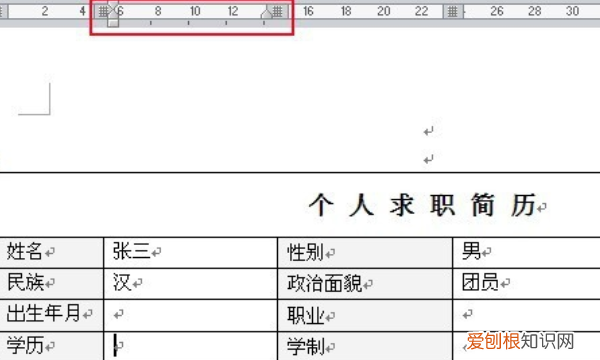Click the empty cell beside 出生年月

tap(190, 315)
